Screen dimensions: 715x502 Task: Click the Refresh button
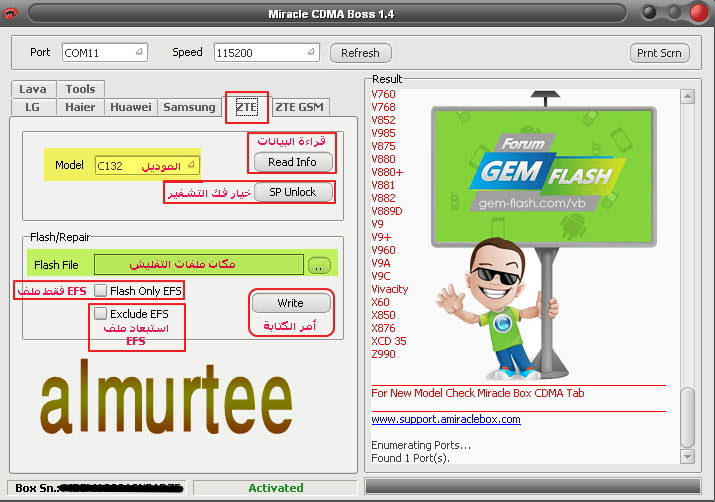click(360, 53)
